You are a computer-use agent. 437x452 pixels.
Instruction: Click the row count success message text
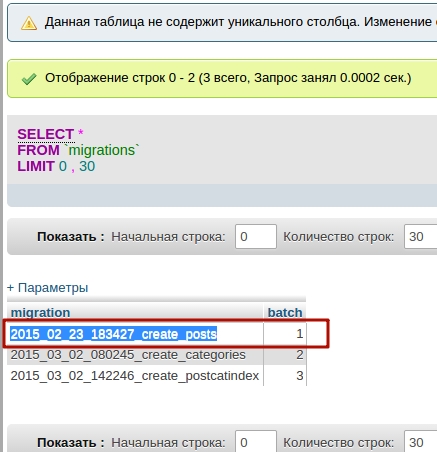click(x=228, y=78)
